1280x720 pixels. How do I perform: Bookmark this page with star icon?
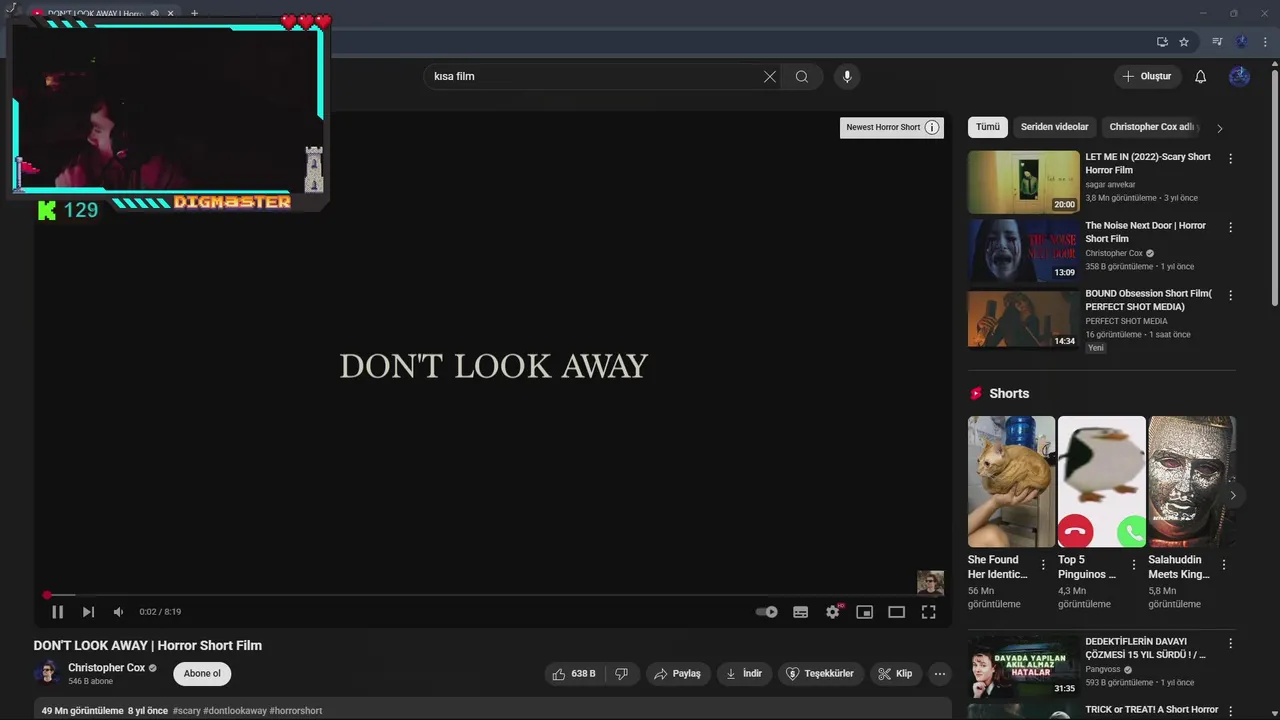(x=1184, y=42)
